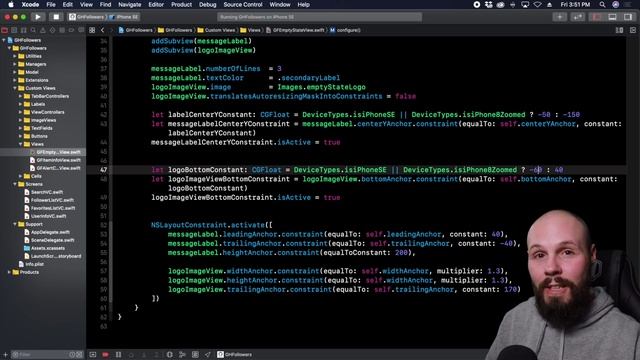Open the File menu
This screenshot has width=640, height=360.
51,4
